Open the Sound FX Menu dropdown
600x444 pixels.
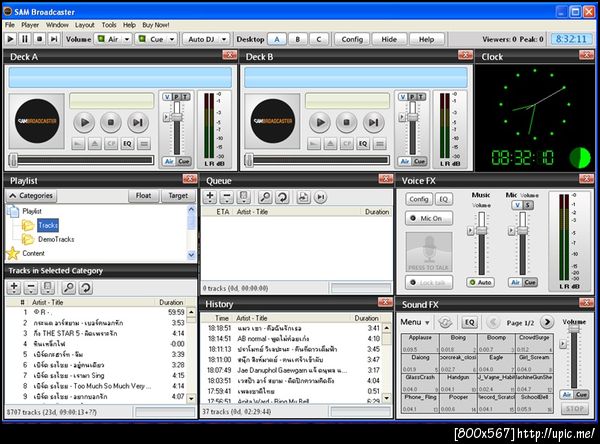[415, 322]
